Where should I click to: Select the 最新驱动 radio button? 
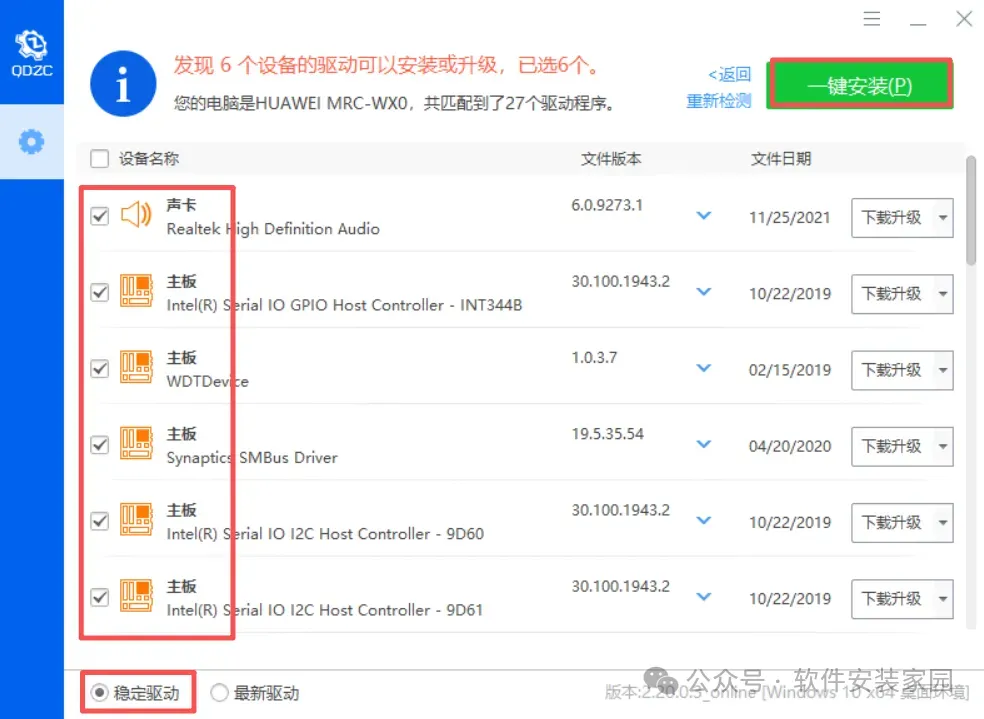tap(219, 693)
